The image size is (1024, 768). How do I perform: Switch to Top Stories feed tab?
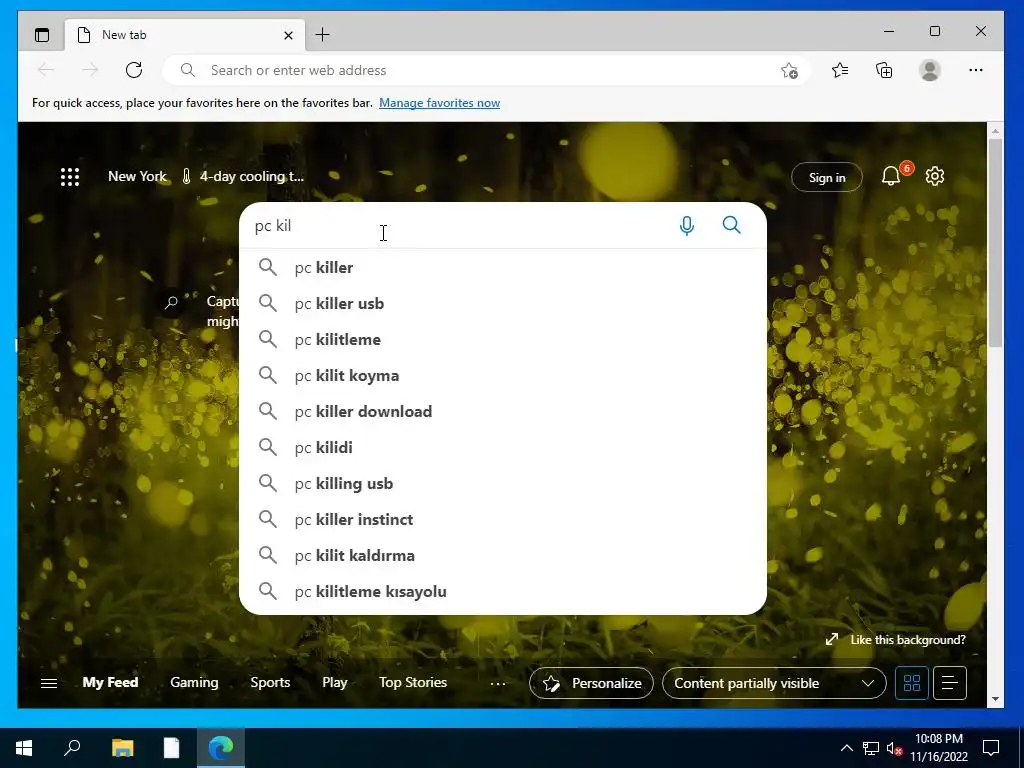(x=413, y=682)
